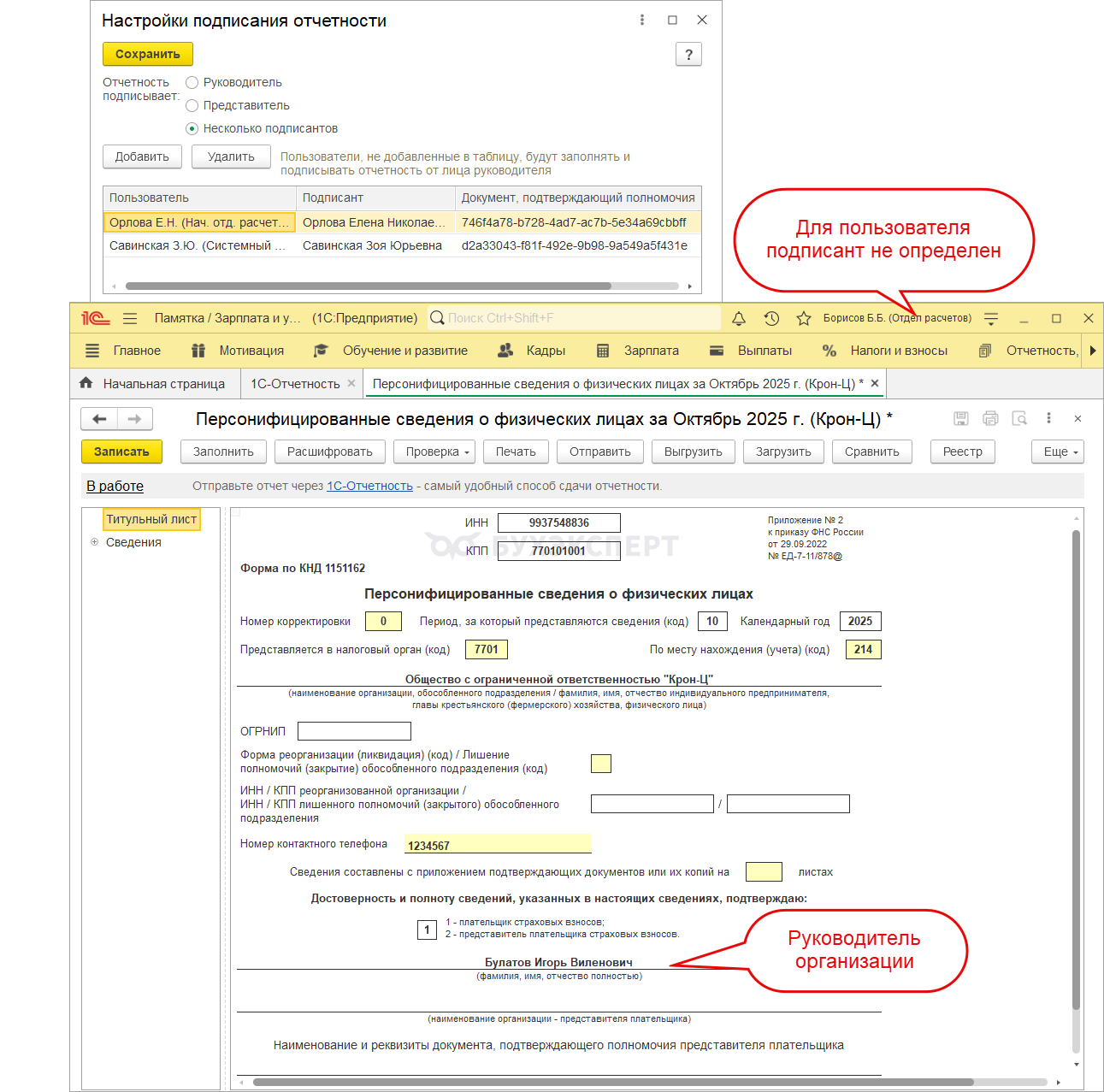
Task: Click the налоговый орган code field 7701
Action: 487,649
